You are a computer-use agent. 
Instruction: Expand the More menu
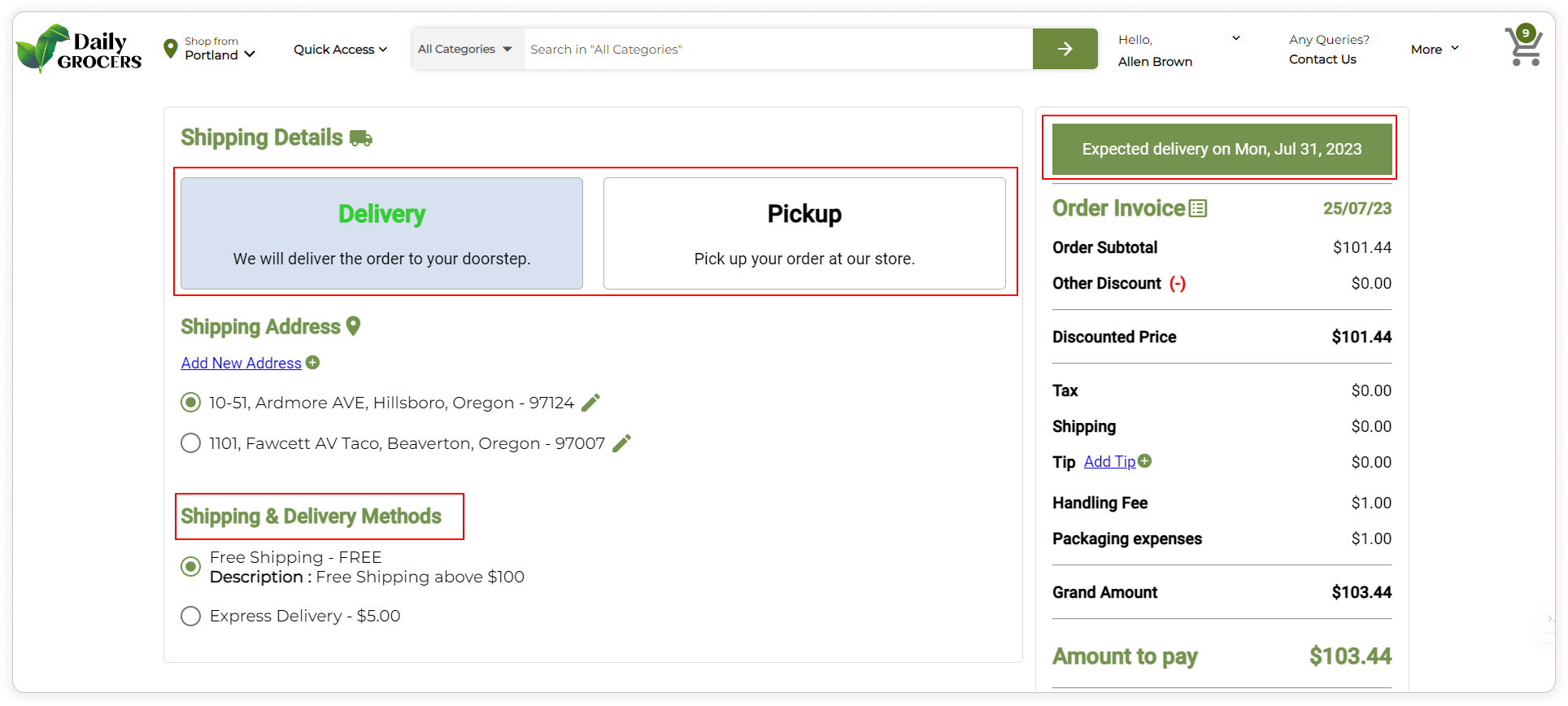tap(1435, 49)
